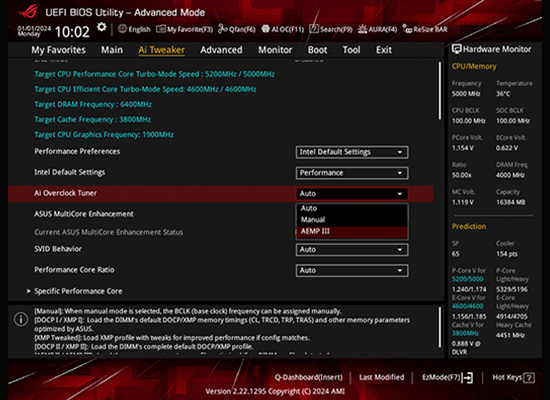The height and width of the screenshot is (400, 550).
Task: Go to the Monitor tab
Action: tap(275, 50)
